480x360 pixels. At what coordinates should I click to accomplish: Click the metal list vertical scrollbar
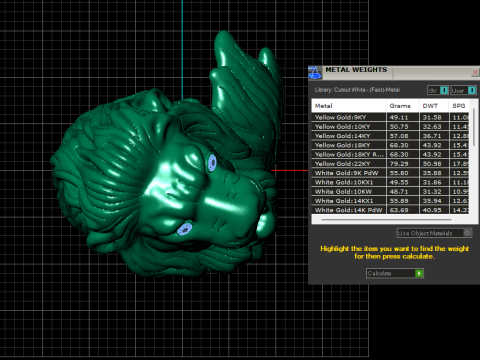click(474, 127)
